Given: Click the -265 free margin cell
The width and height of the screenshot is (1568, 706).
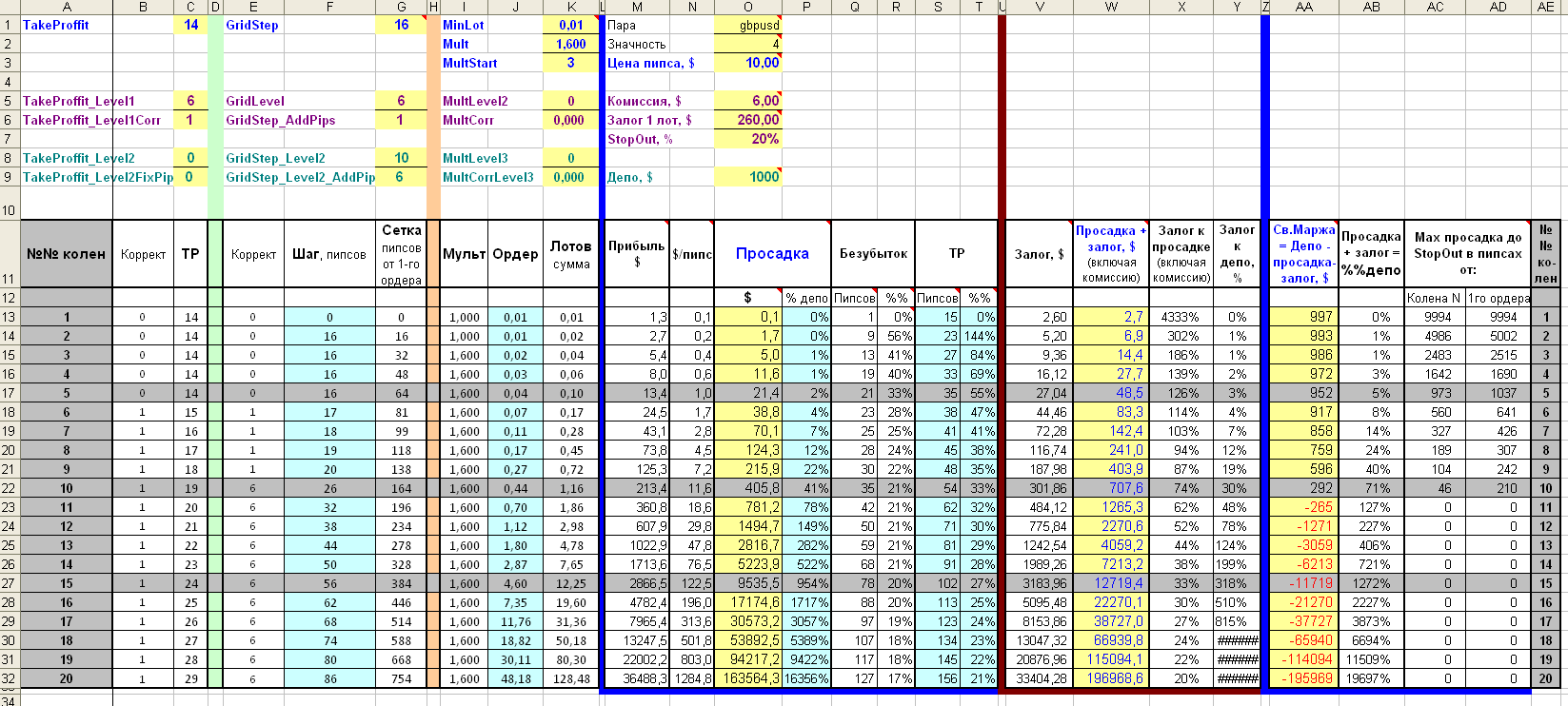Looking at the screenshot, I should (1304, 507).
